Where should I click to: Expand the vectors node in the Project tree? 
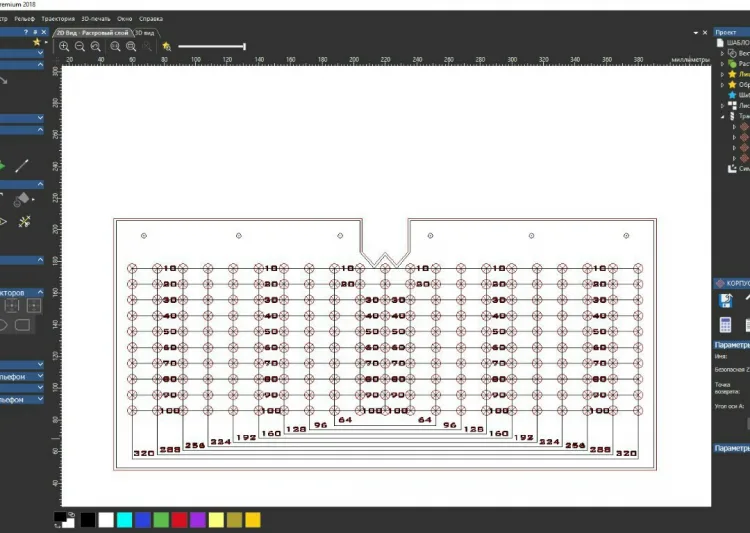pyautogui.click(x=722, y=54)
